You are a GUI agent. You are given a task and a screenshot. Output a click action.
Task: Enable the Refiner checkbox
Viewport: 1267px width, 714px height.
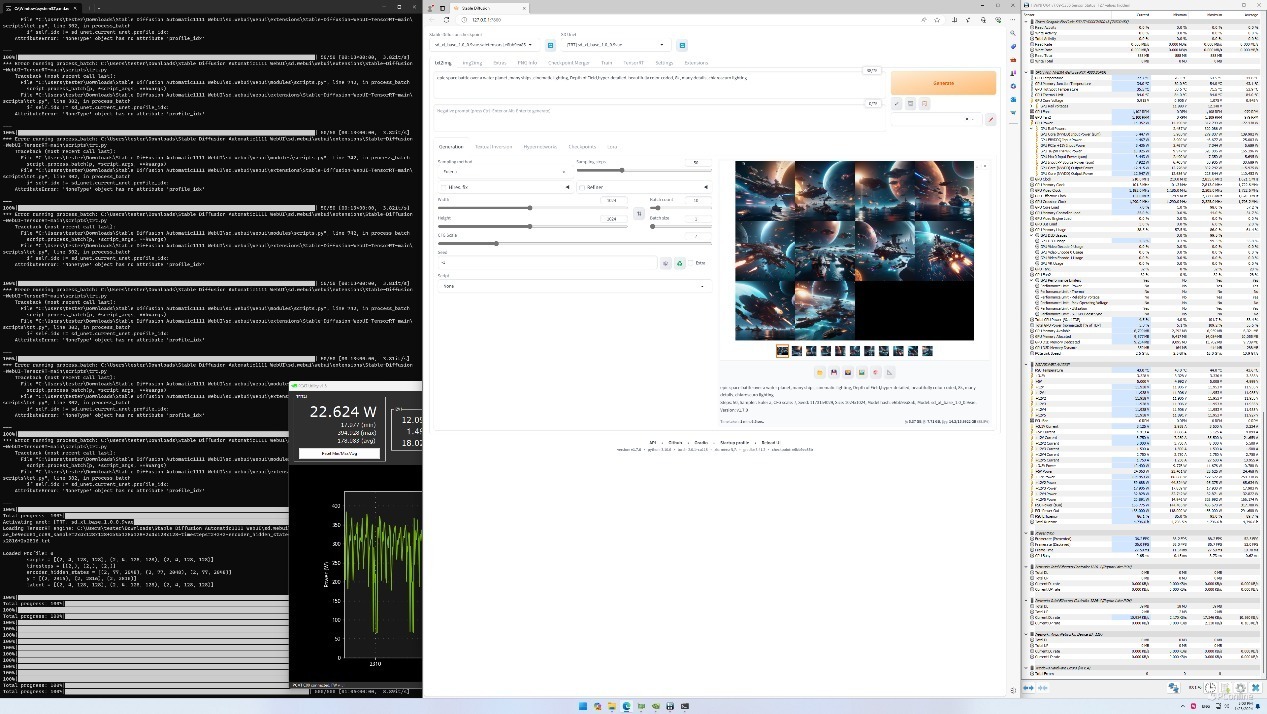(581, 187)
